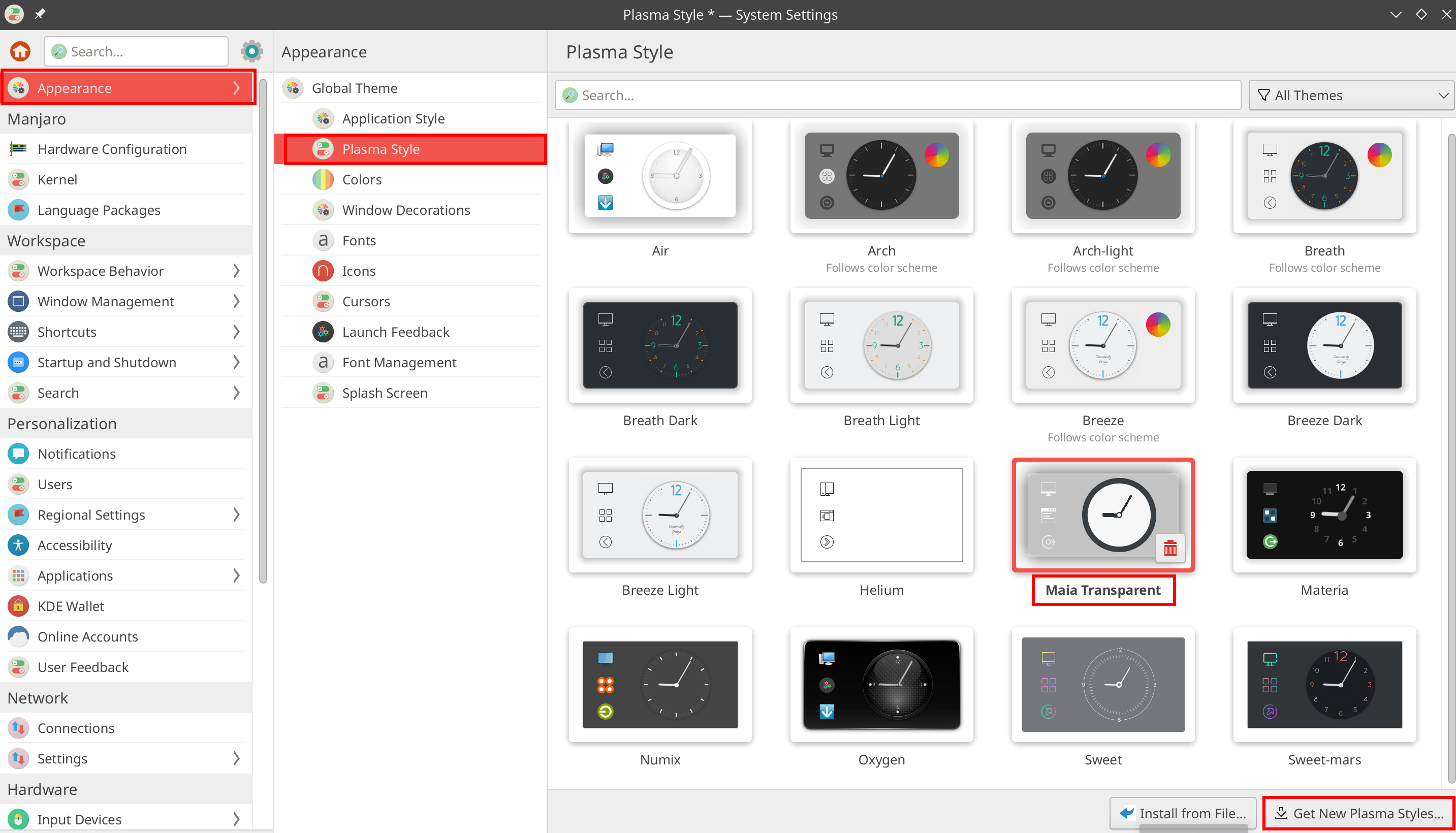Expand the Regional Settings chevron
Image resolution: width=1456 pixels, height=833 pixels.
click(236, 515)
